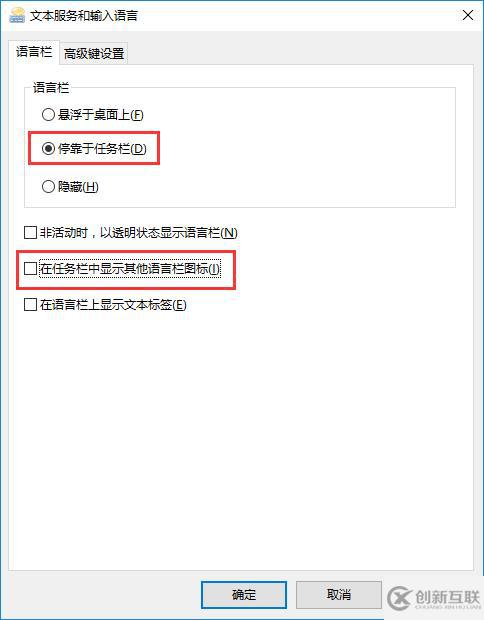Screen dimensions: 484x620
Task: Click the label text 在语言栏上显示文本标签(E)
Action: point(113,305)
